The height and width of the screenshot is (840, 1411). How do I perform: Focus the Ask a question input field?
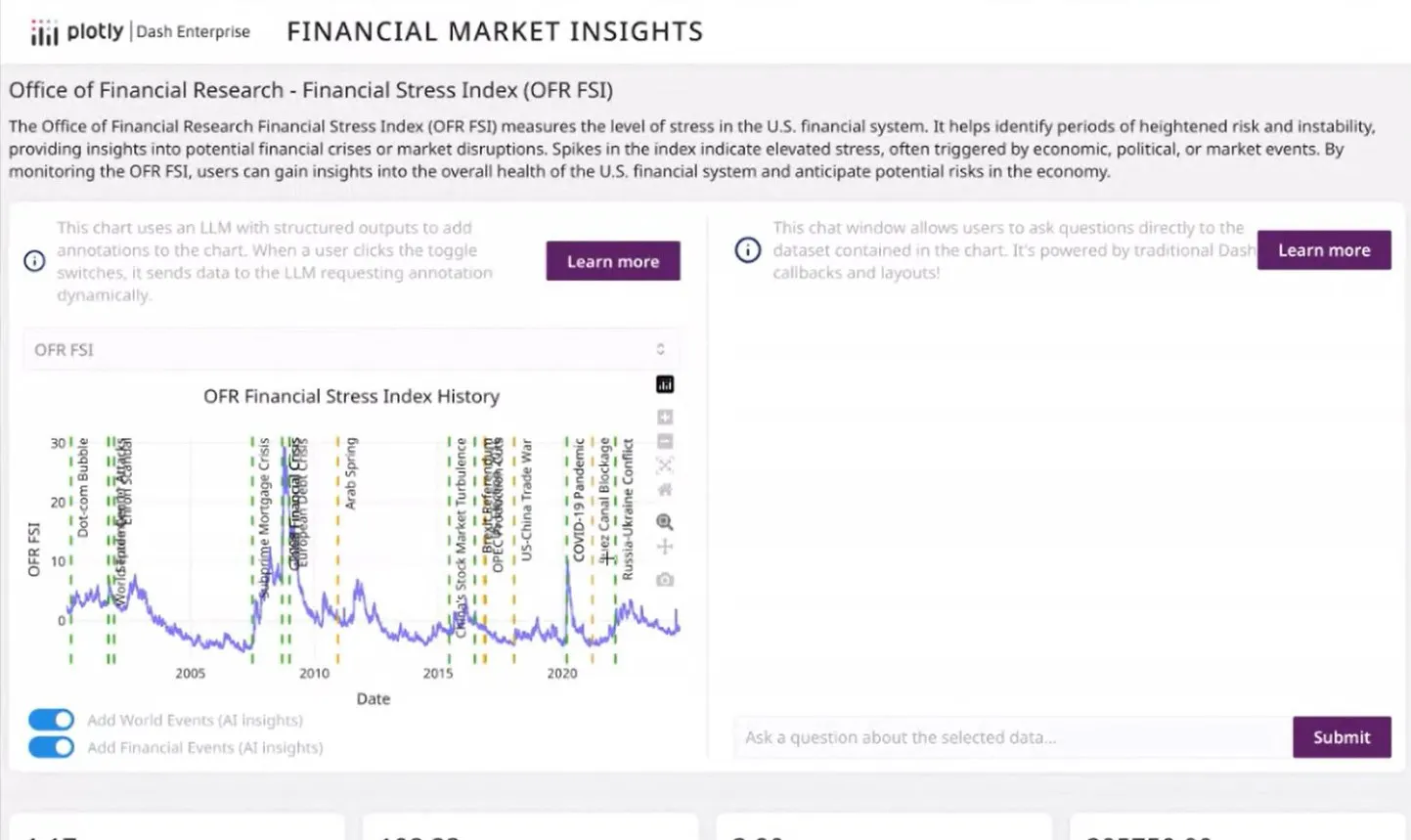pyautogui.click(x=1012, y=737)
